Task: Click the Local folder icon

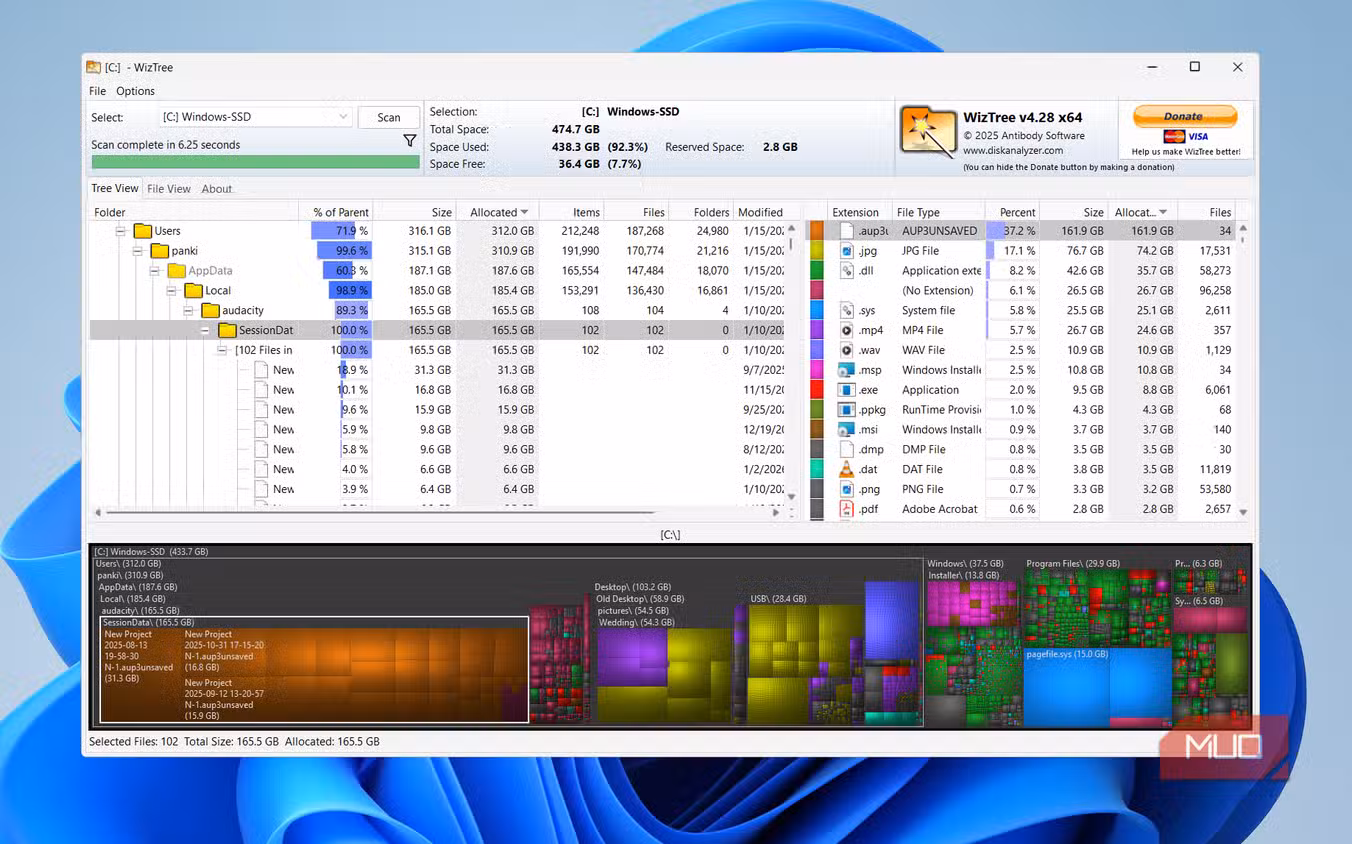Action: [x=193, y=291]
